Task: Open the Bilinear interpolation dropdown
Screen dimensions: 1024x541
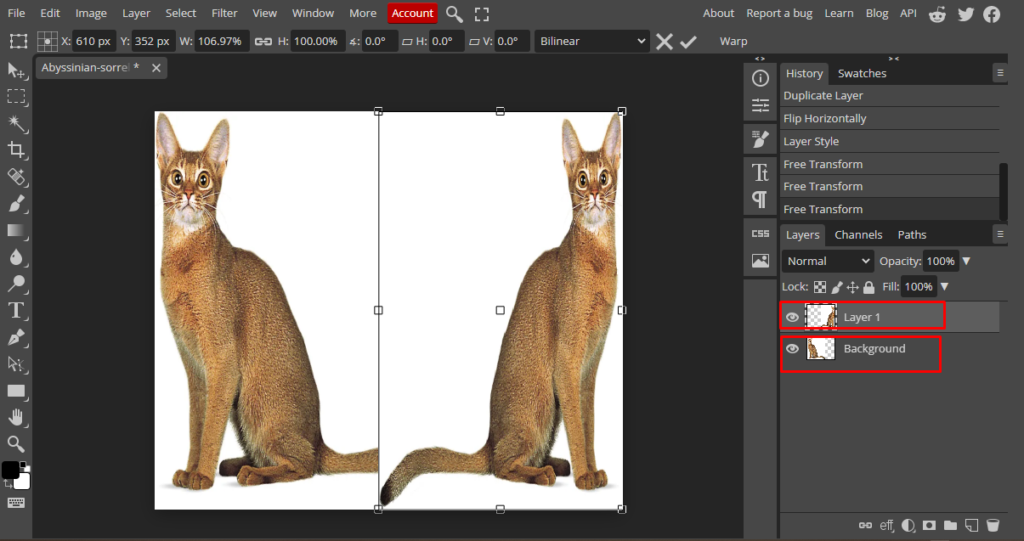Action: (592, 41)
